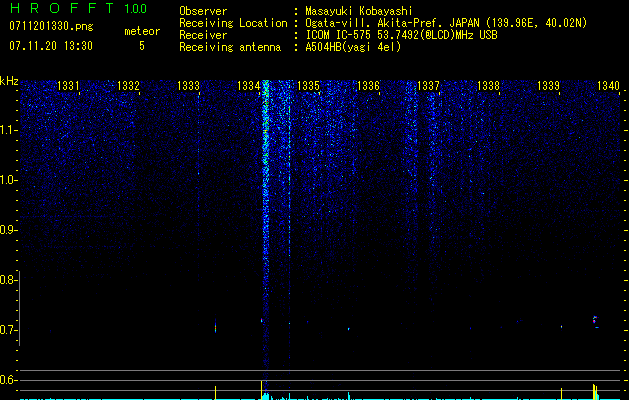Click frequency axis label 1.1
Viewport: 629px width, 400px height.
[8, 130]
